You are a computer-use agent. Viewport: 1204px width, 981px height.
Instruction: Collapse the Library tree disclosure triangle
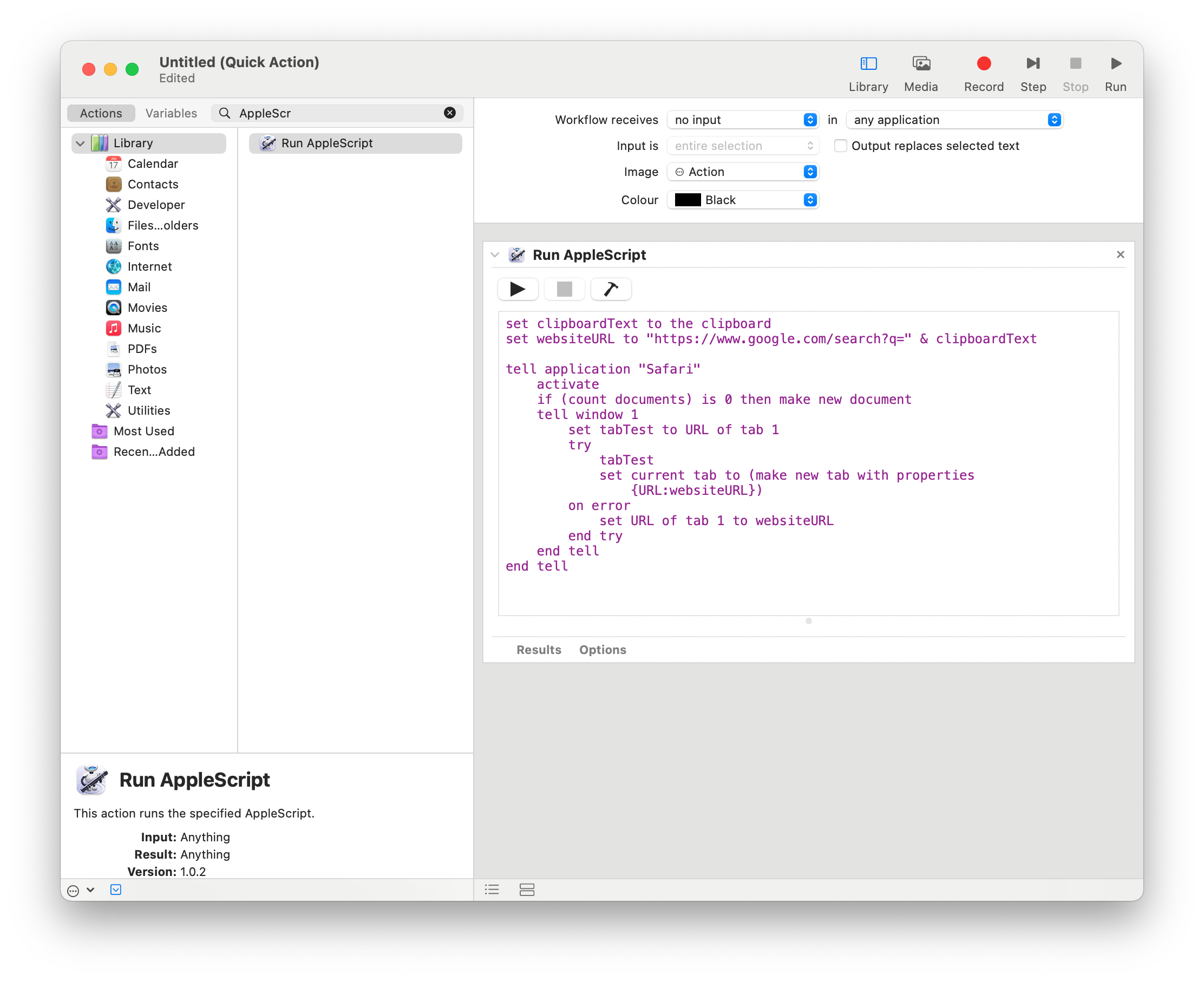tap(80, 143)
